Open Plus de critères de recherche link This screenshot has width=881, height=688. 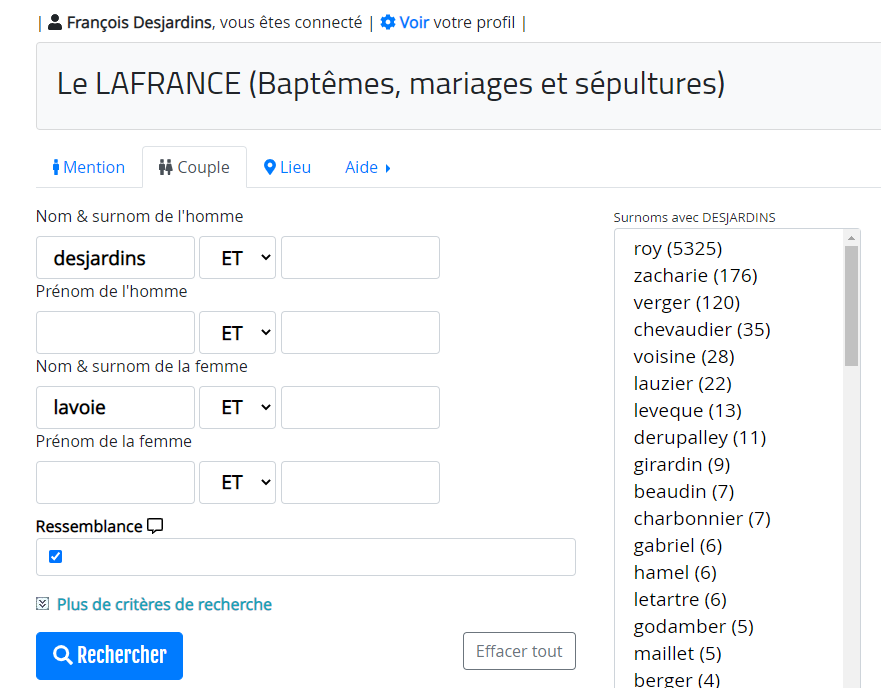tap(164, 604)
